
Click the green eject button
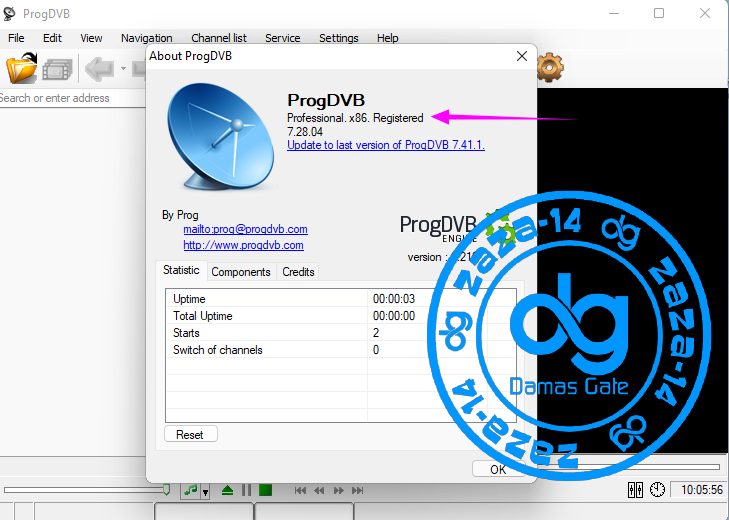pos(227,490)
